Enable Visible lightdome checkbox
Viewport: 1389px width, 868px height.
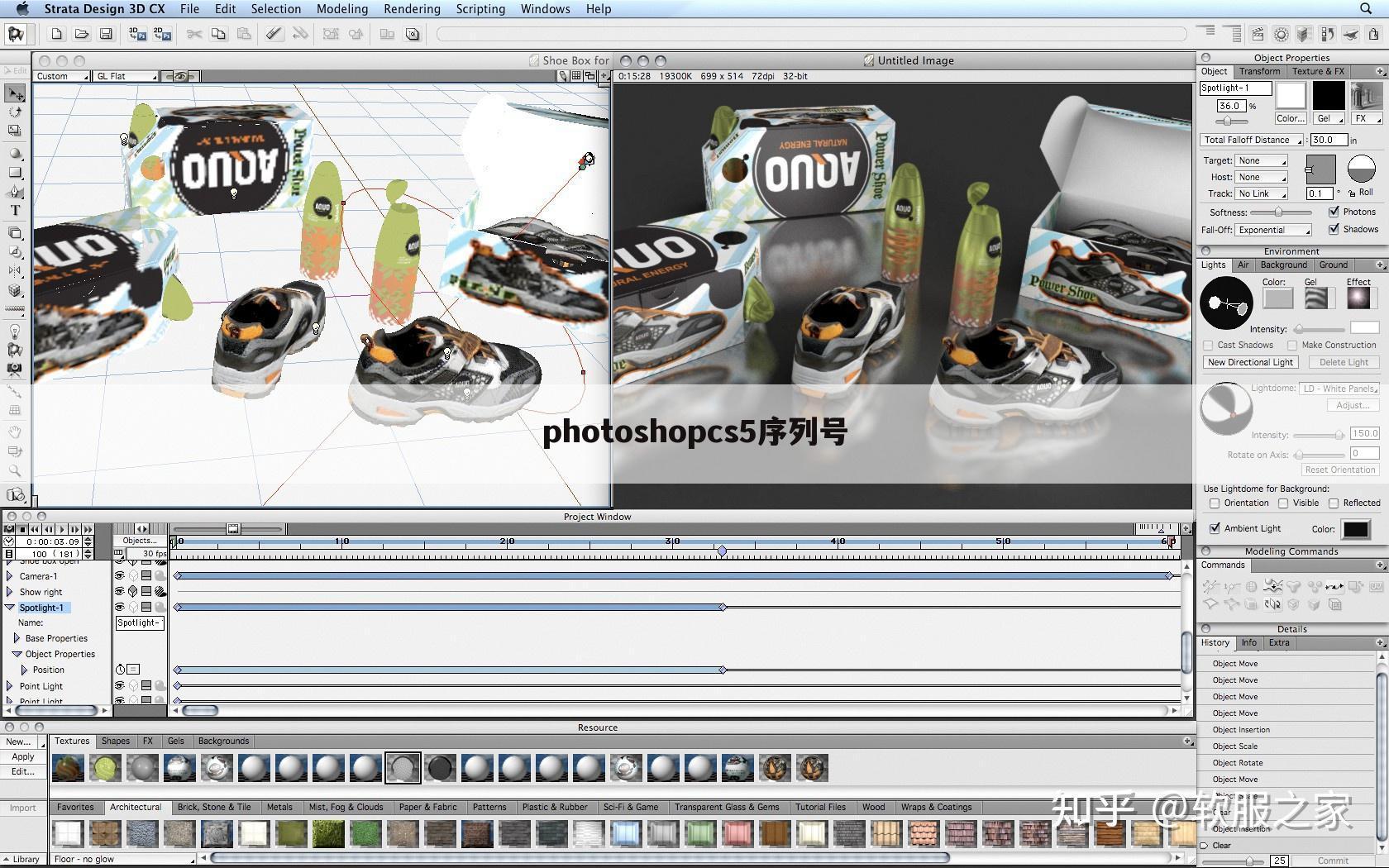point(1283,503)
